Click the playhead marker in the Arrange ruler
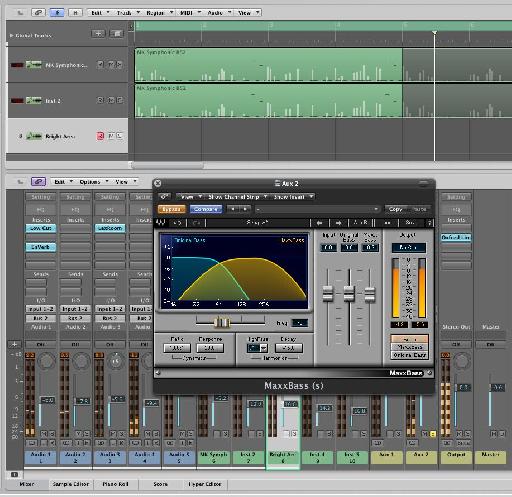512x497 pixels. (x=434, y=32)
